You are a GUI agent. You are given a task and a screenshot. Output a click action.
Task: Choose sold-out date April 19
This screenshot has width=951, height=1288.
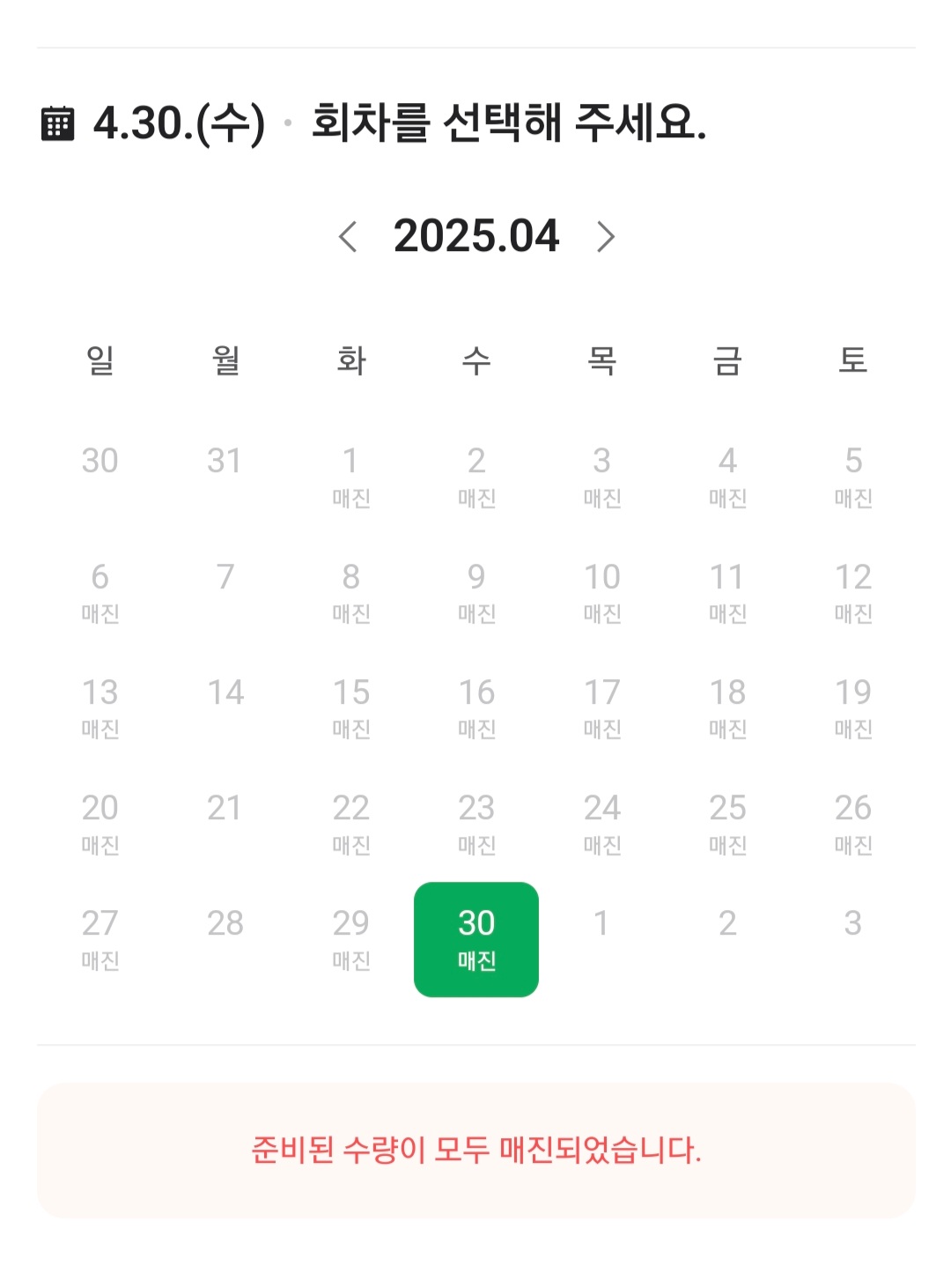tap(853, 708)
